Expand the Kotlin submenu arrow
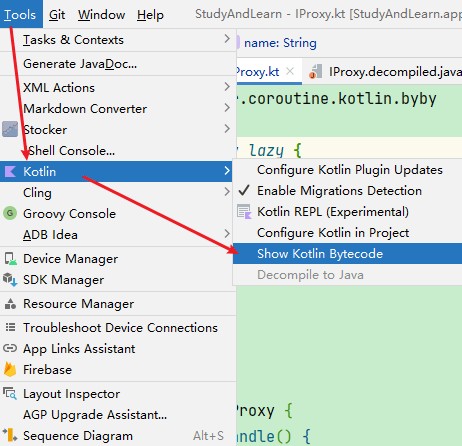 [x=227, y=171]
